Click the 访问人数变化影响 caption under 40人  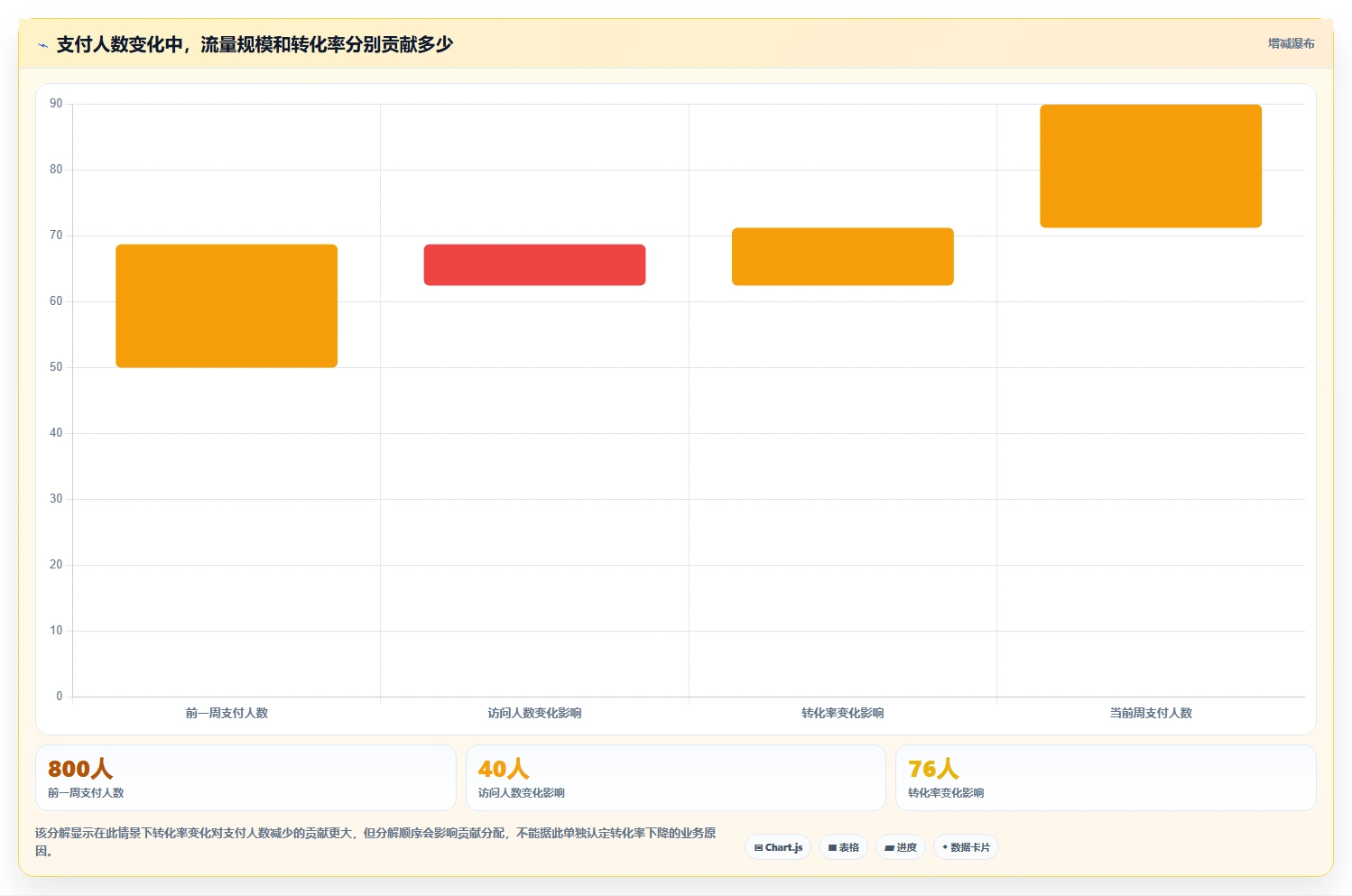click(x=522, y=793)
